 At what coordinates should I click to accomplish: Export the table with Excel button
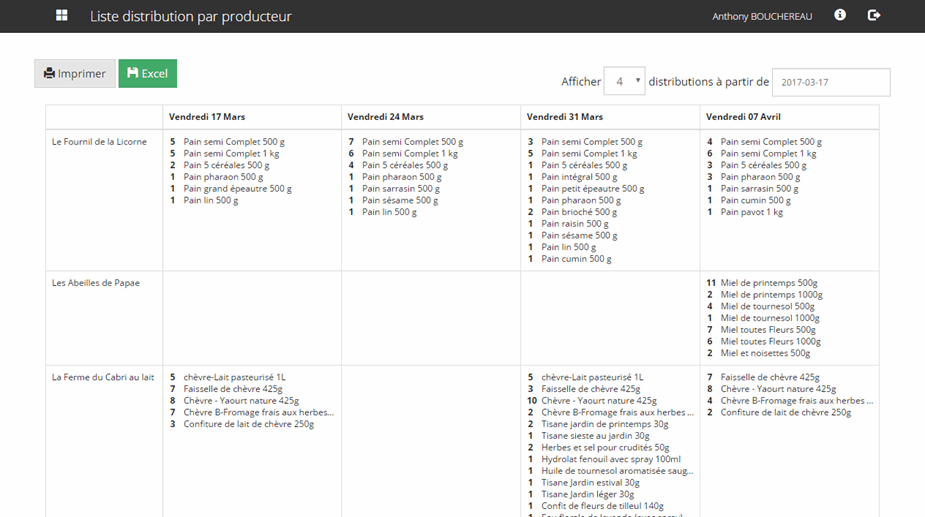(x=148, y=74)
